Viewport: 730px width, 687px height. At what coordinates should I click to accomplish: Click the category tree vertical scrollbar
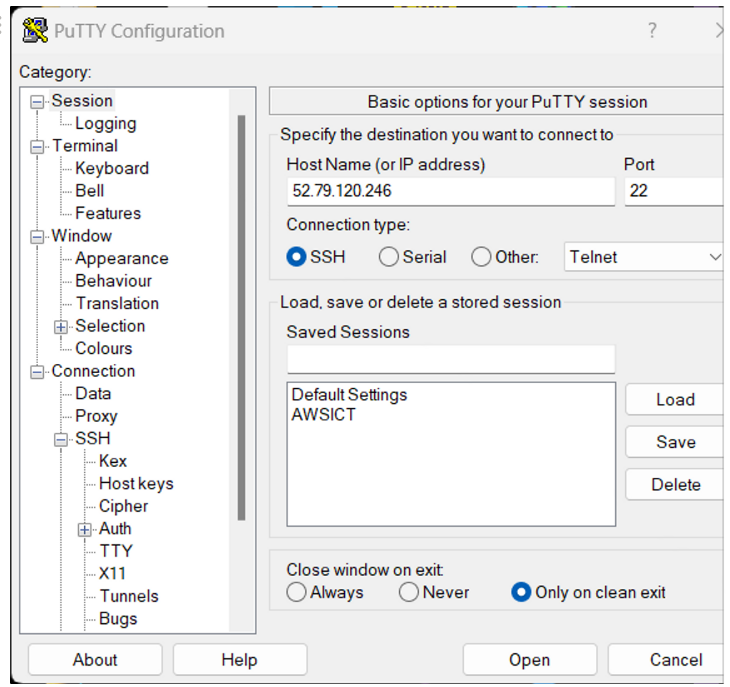click(x=241, y=318)
